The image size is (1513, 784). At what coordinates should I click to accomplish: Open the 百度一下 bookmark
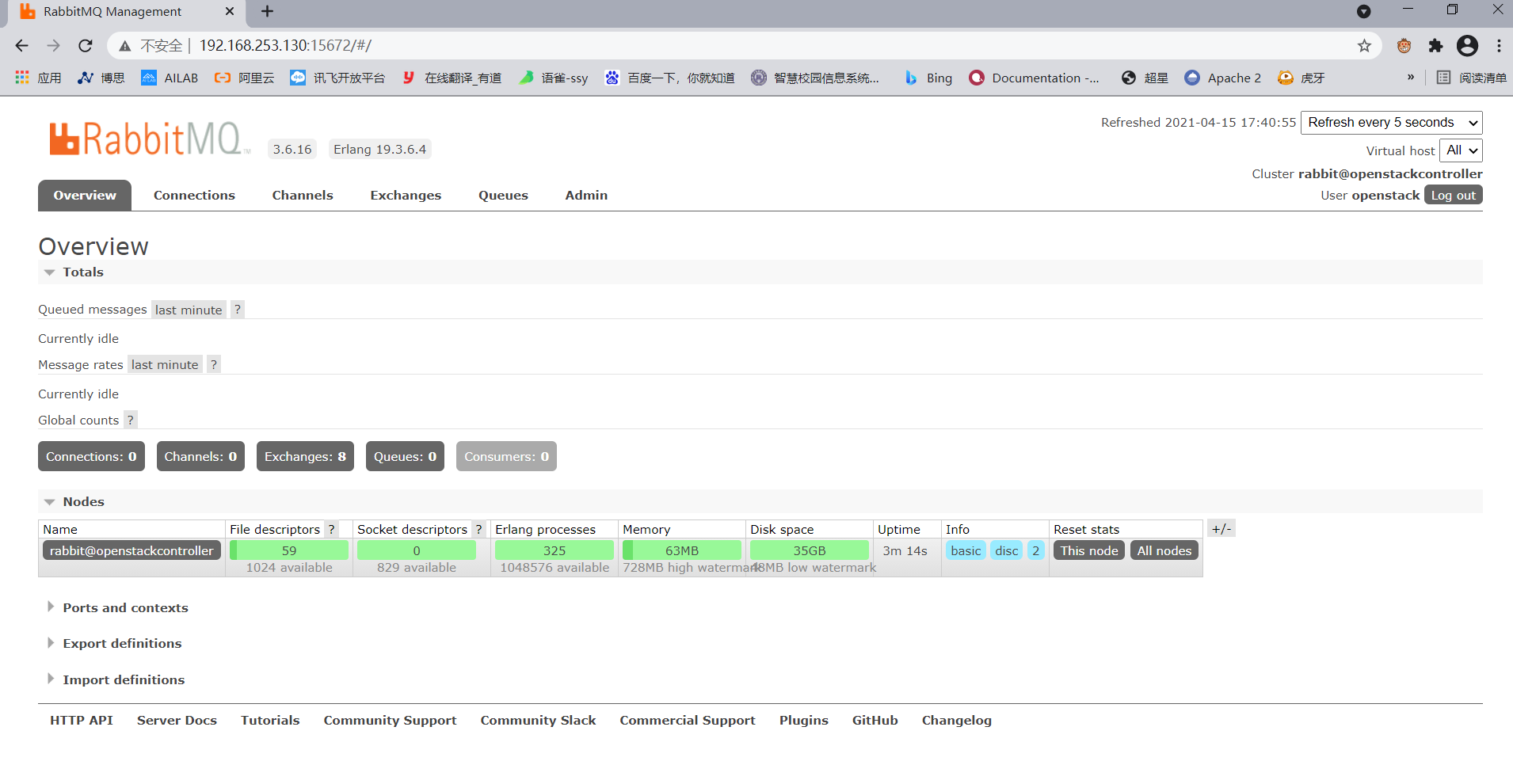pos(669,78)
